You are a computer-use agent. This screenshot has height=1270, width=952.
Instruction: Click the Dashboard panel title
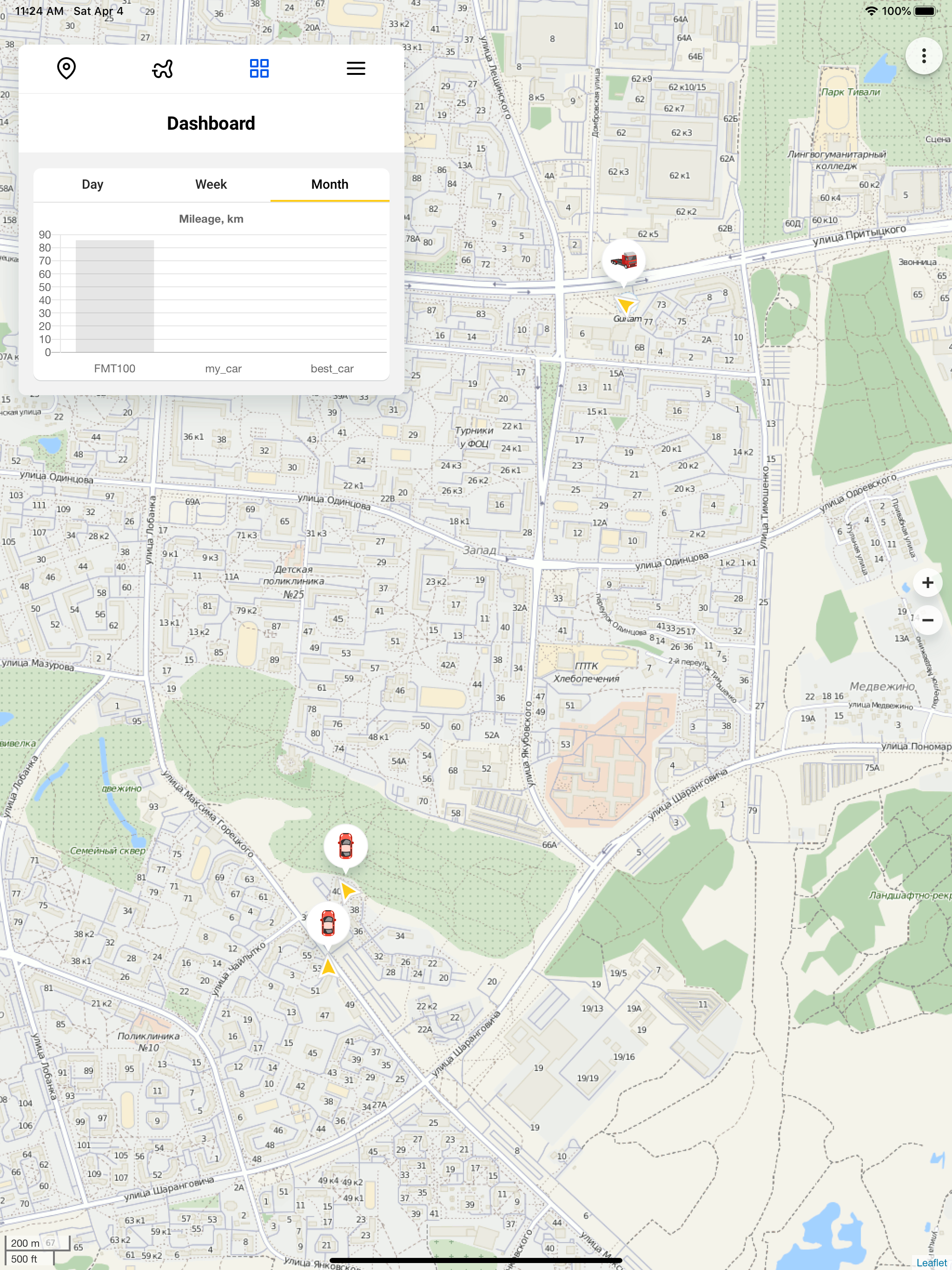(x=211, y=124)
